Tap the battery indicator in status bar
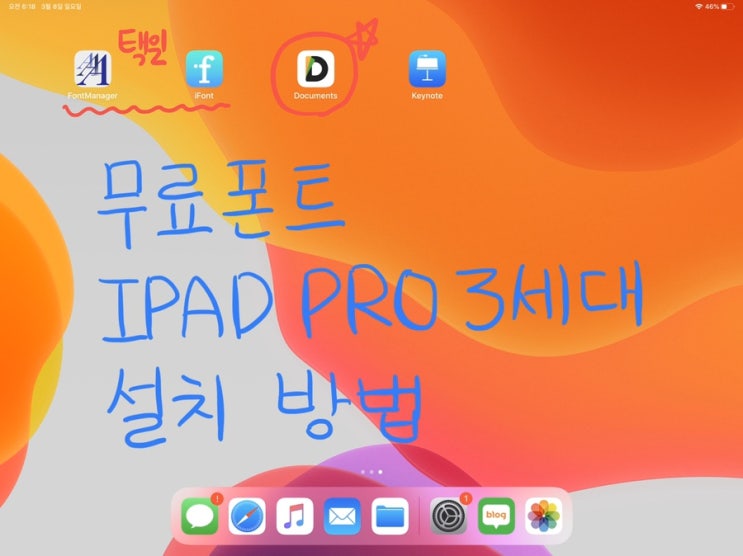The width and height of the screenshot is (743, 556). tap(727, 7)
